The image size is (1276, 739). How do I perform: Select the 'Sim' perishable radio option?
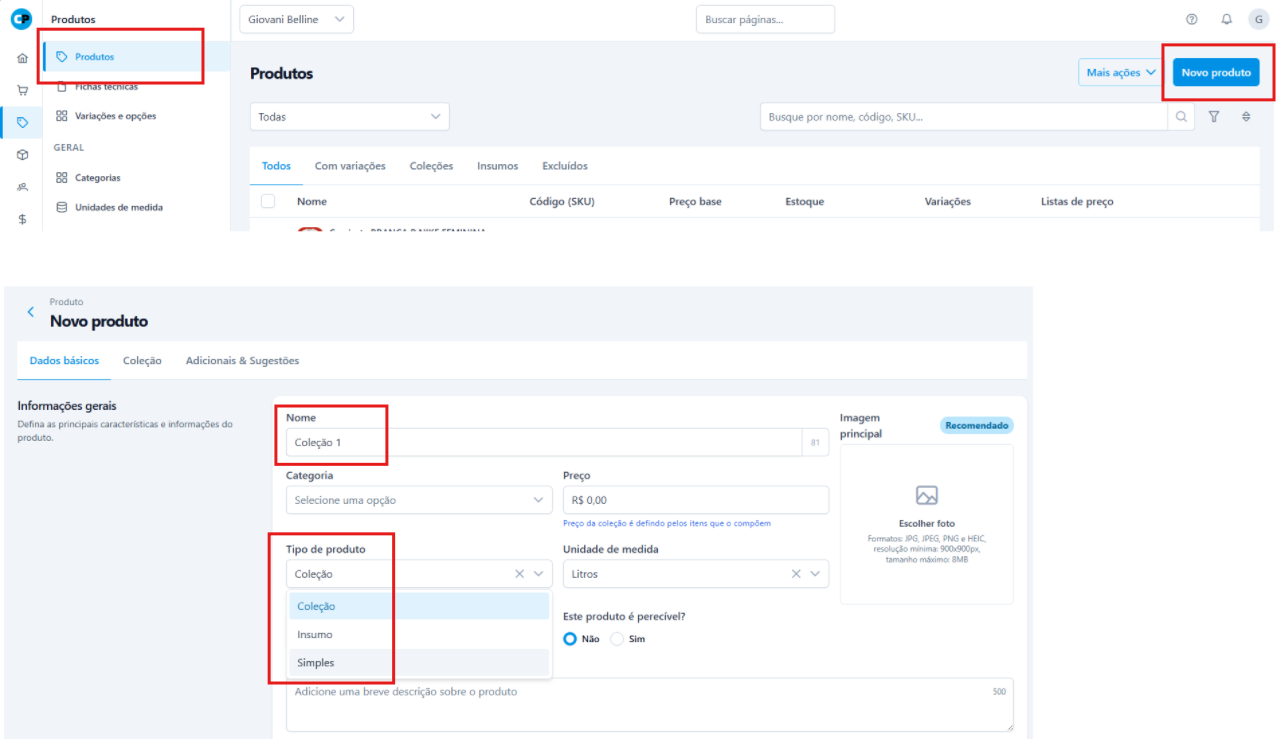pos(617,639)
